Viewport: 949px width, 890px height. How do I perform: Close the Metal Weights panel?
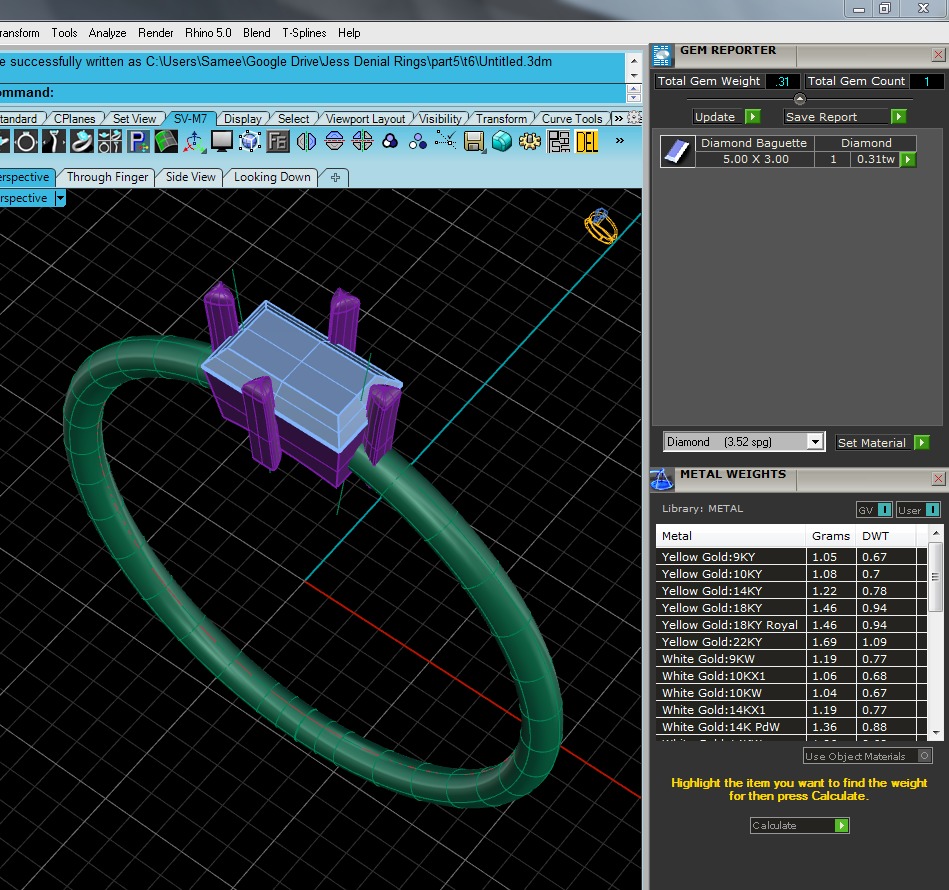tap(938, 479)
